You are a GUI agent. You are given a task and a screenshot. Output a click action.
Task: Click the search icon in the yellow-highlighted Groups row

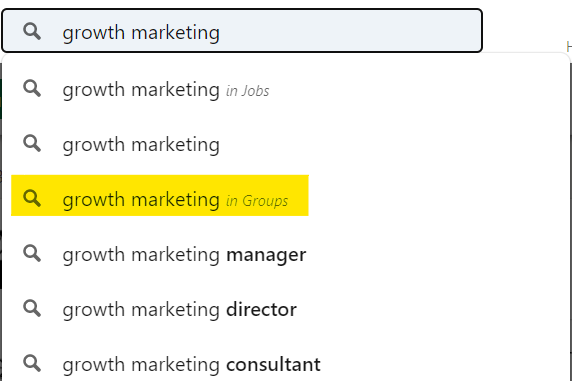point(32,199)
